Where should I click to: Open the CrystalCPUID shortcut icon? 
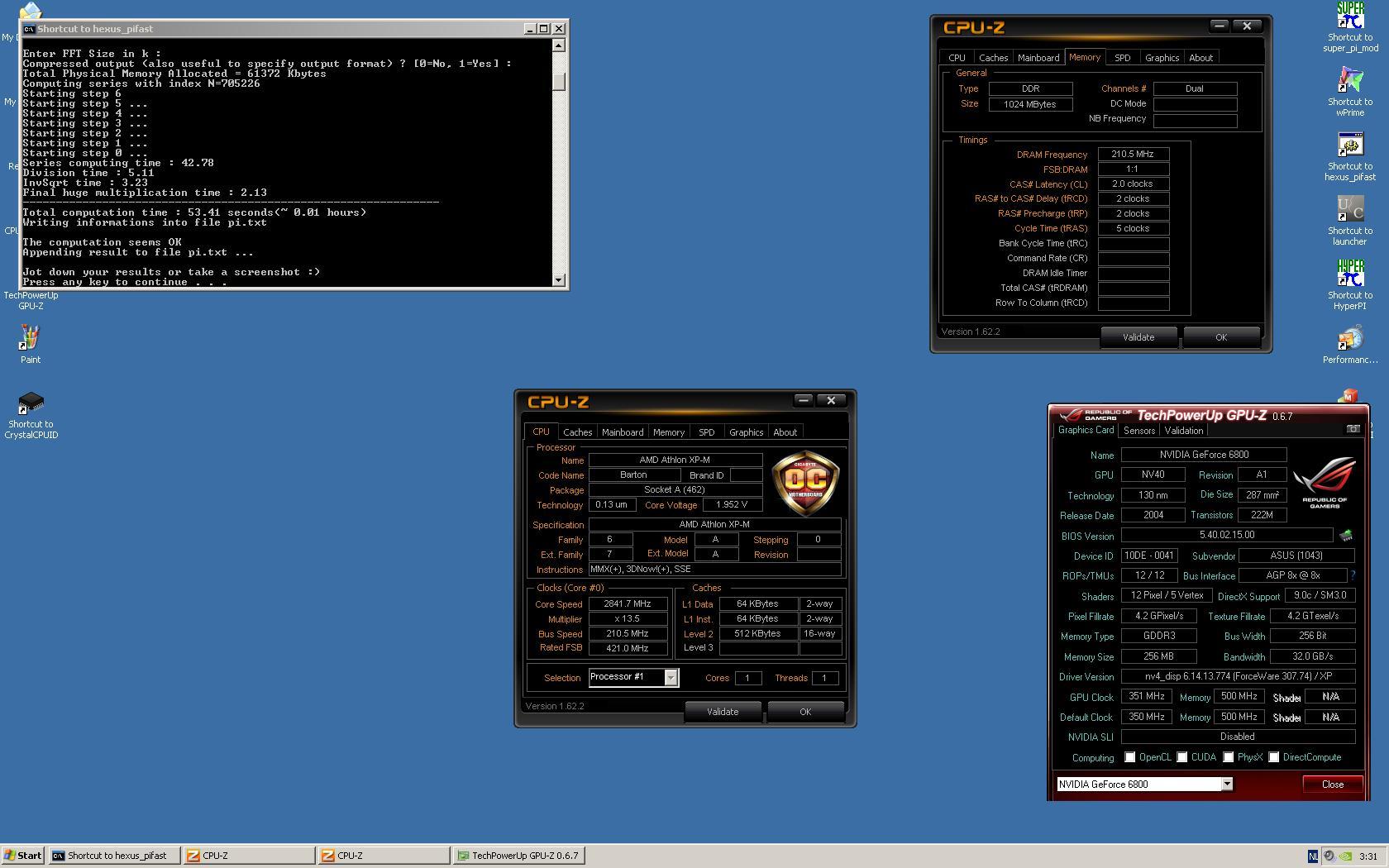(31, 403)
